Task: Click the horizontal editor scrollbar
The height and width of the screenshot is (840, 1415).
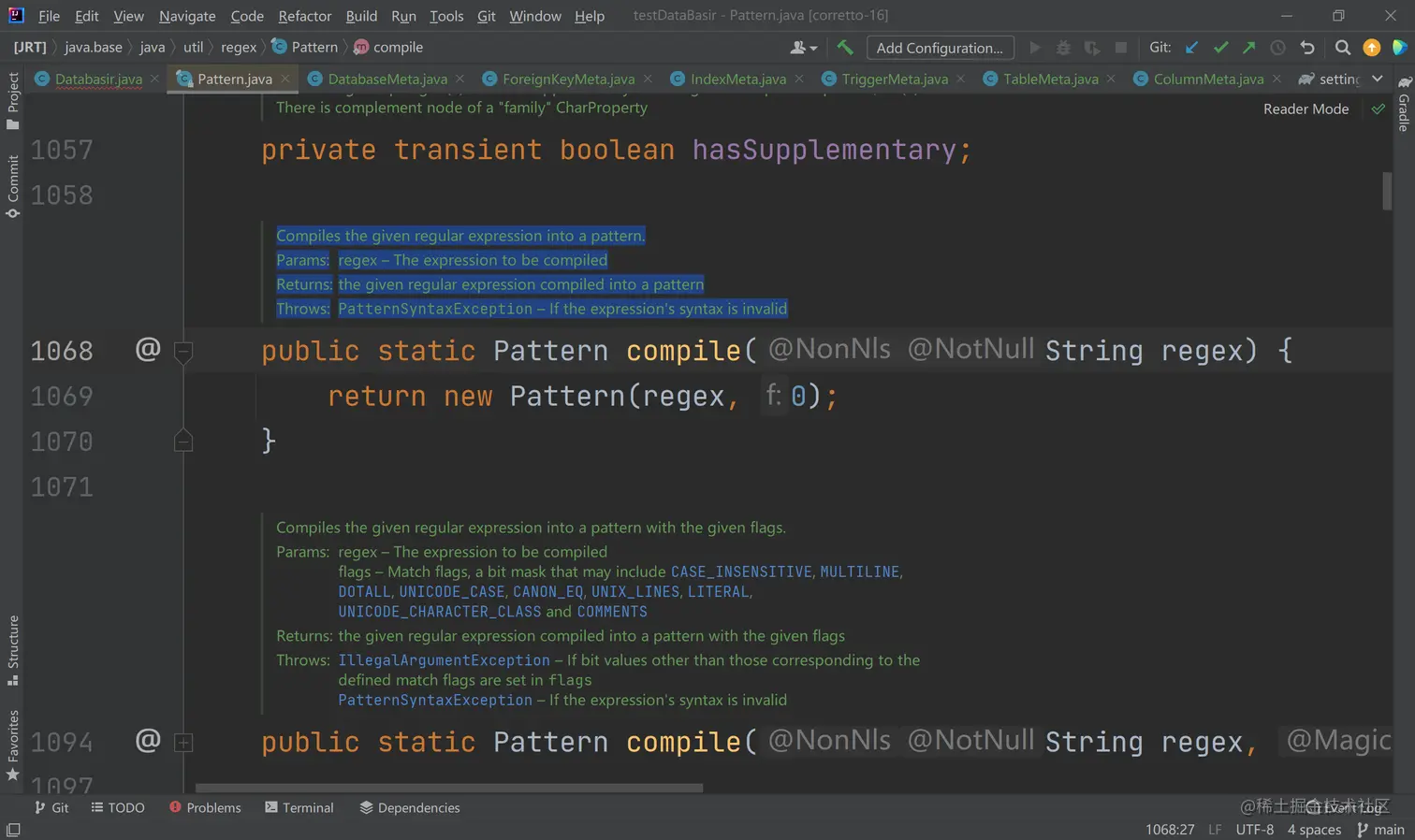Action: (449, 788)
